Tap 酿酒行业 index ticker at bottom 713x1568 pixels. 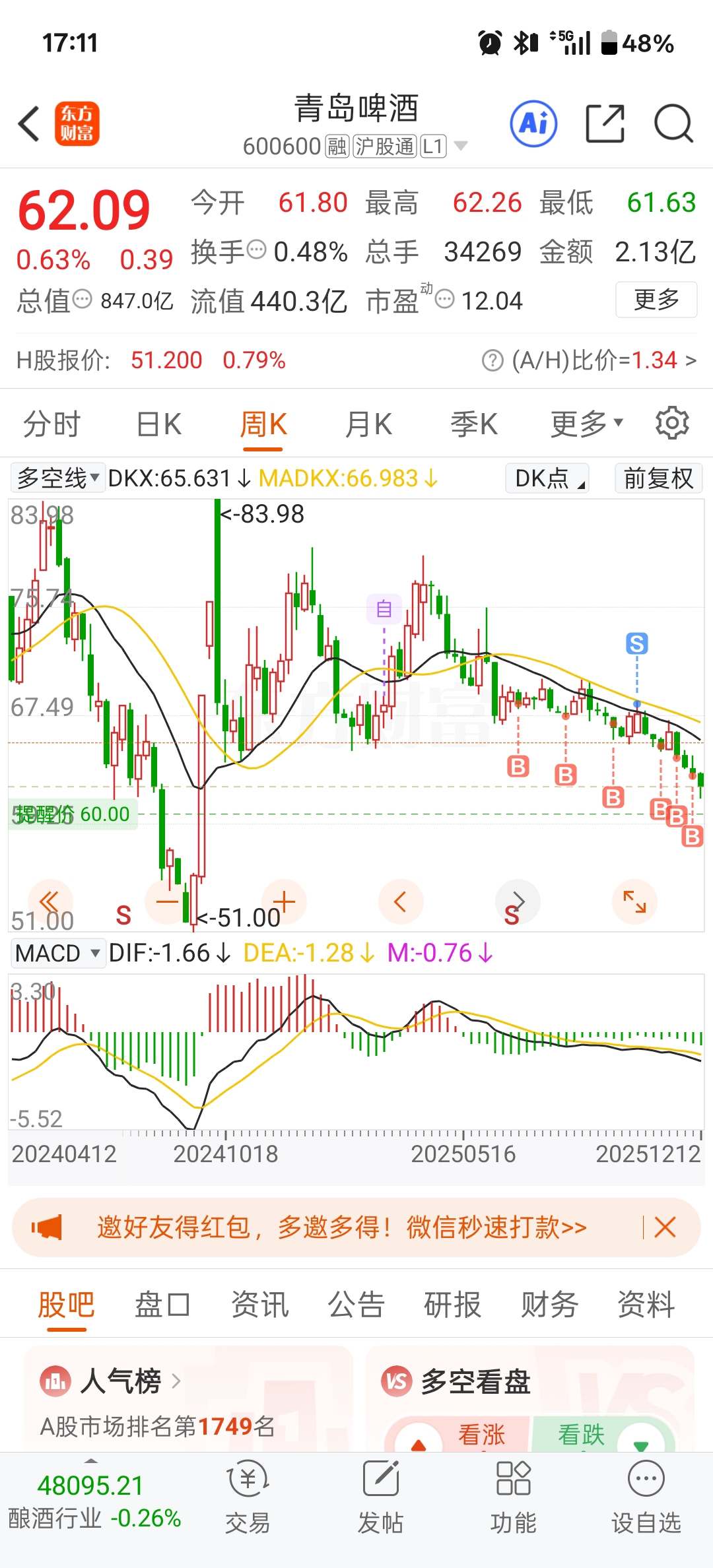[x=94, y=1502]
